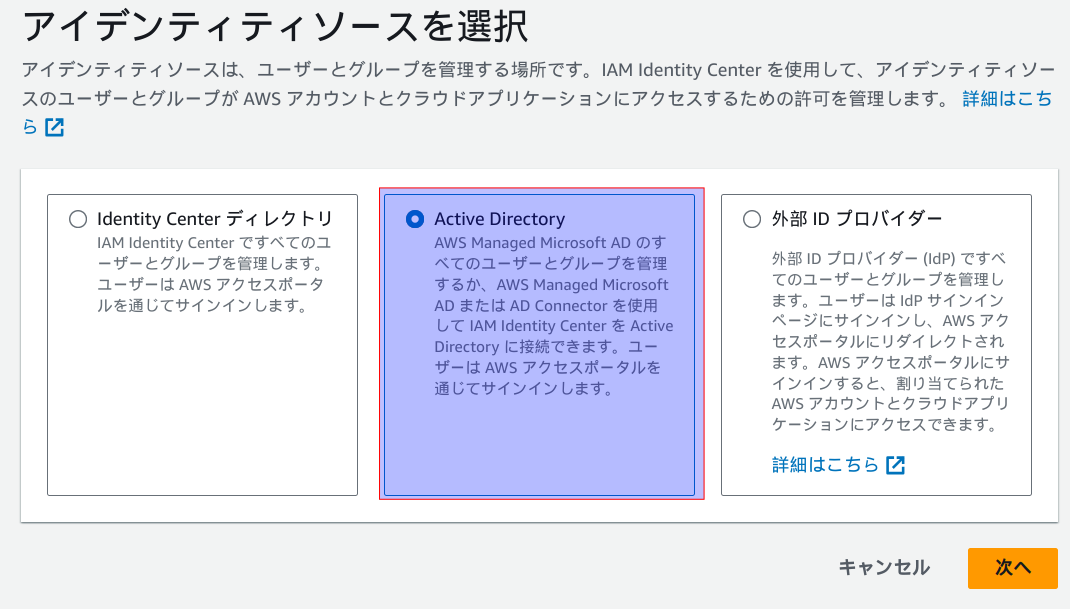The image size is (1070, 609).
Task: Click the Active Directory card description text
Action: 553,315
